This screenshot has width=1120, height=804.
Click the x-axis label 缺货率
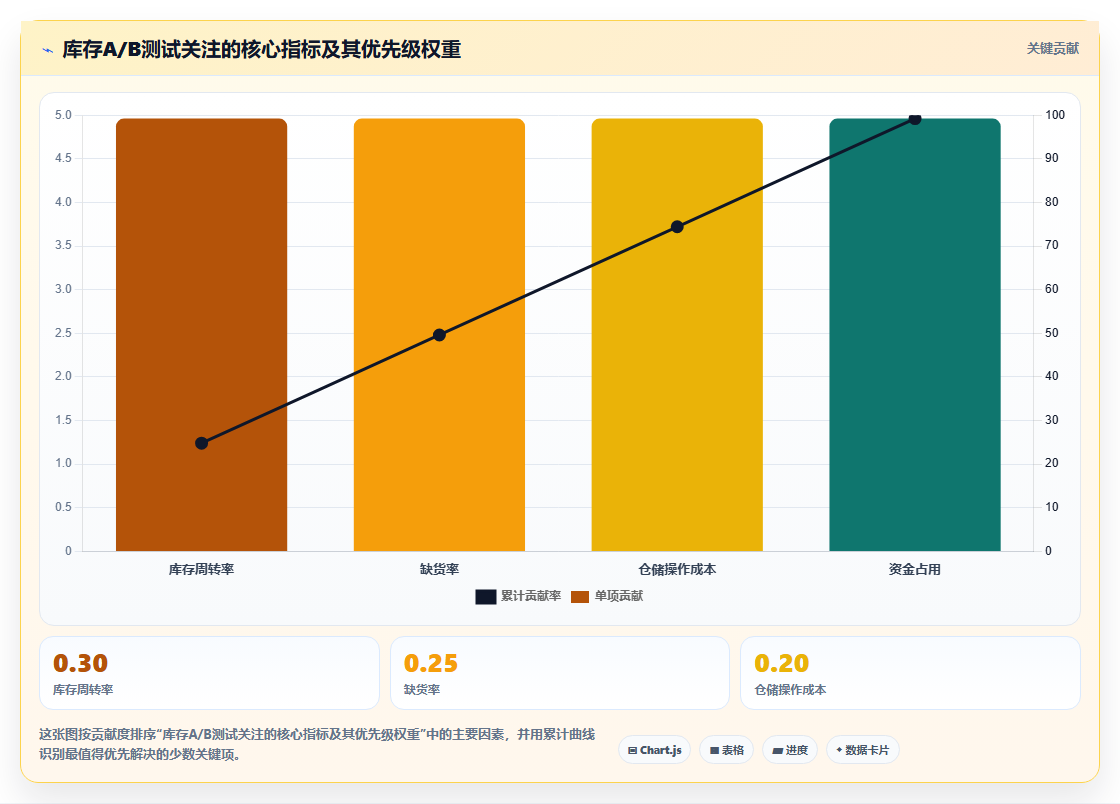[x=439, y=569]
